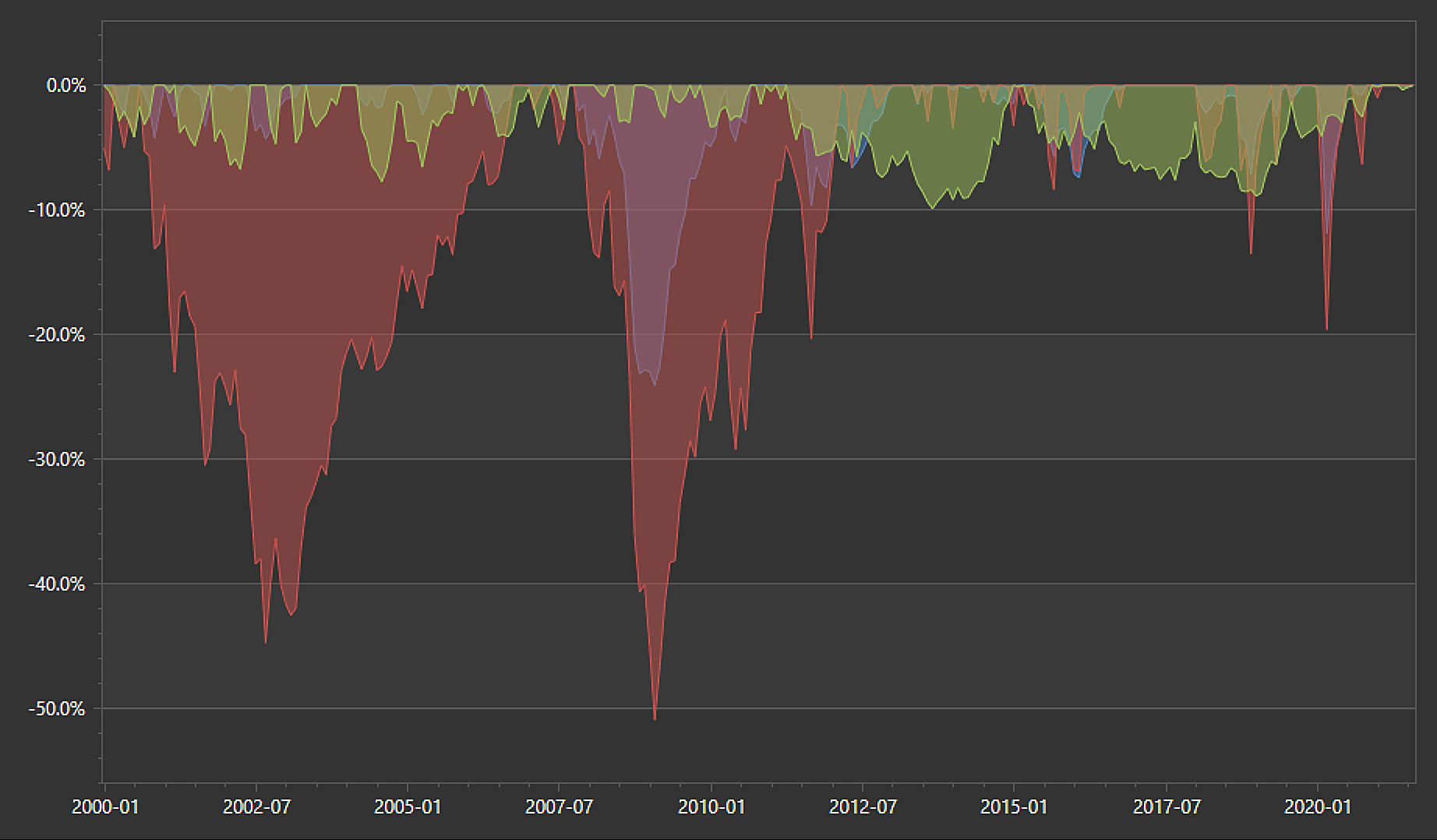
Task: Click the deepest red trough below -50%
Action: [x=655, y=718]
